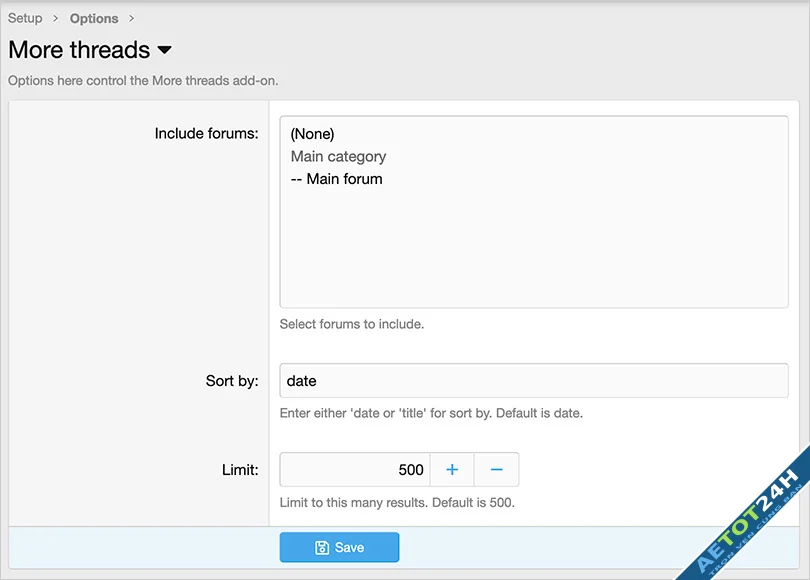Click the Limit number field showing 500
This screenshot has height=580, width=810.
click(355, 470)
